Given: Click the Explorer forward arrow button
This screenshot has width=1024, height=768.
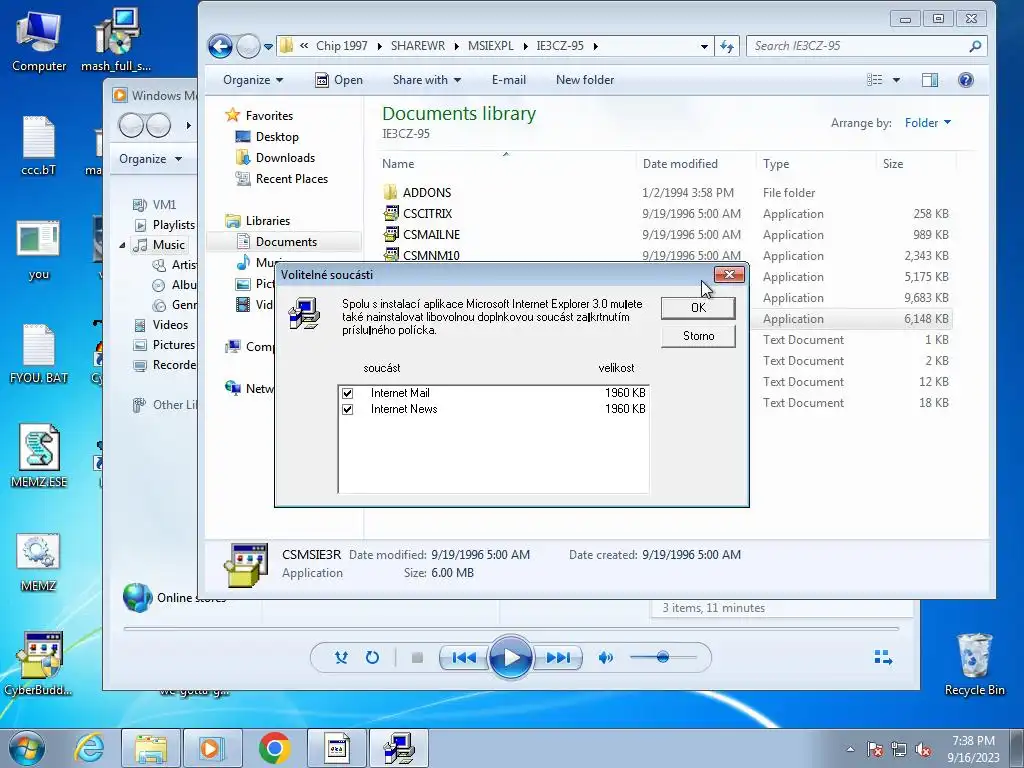Looking at the screenshot, I should pyautogui.click(x=248, y=46).
